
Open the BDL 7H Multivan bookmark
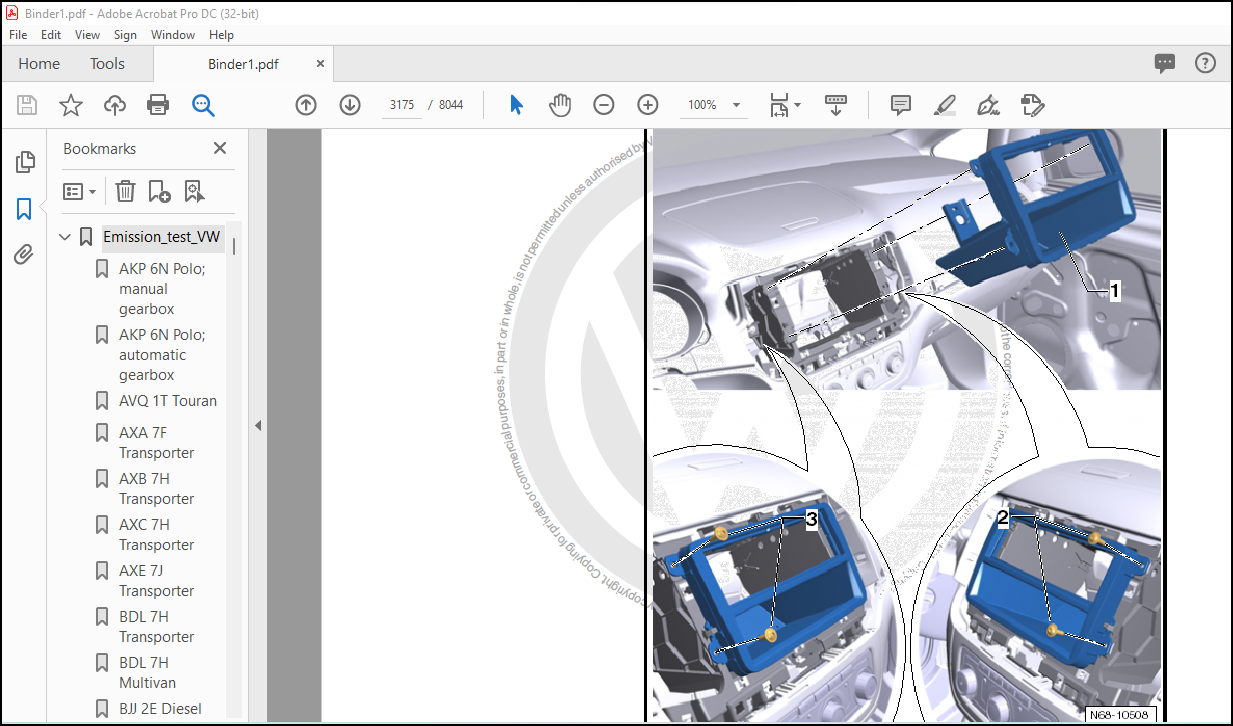point(147,673)
